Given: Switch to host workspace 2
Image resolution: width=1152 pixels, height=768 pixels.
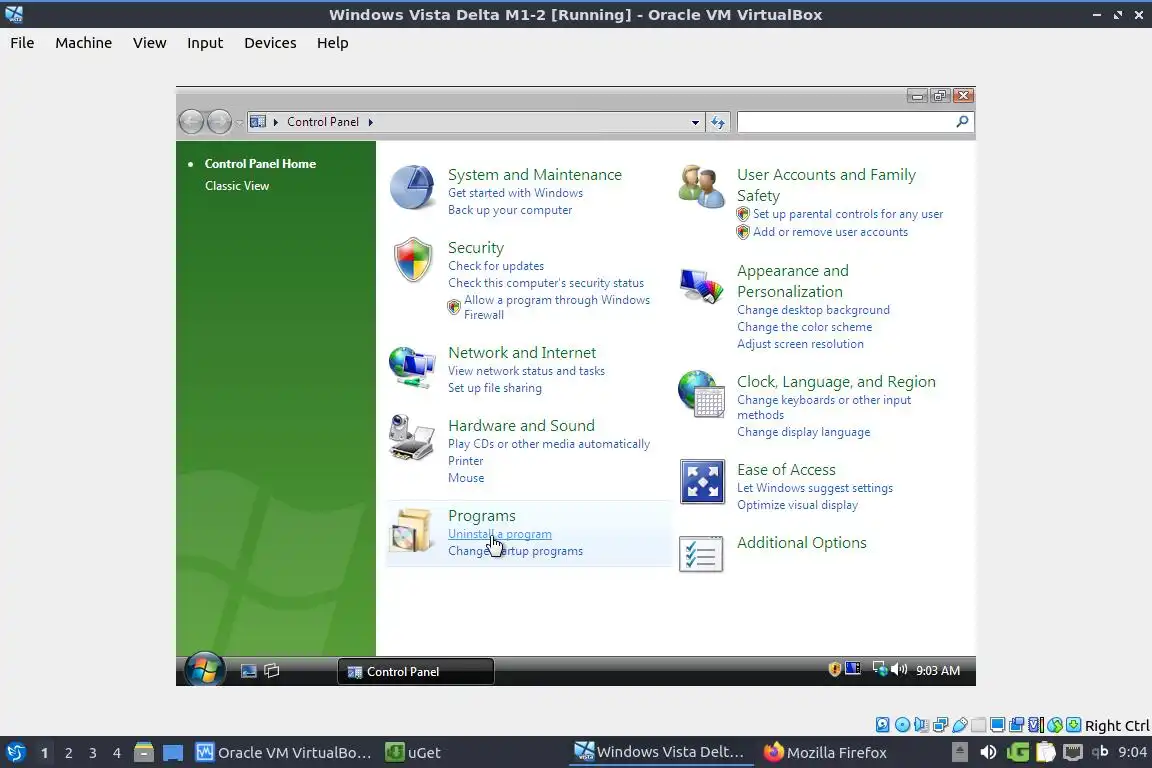Looking at the screenshot, I should pos(68,753).
